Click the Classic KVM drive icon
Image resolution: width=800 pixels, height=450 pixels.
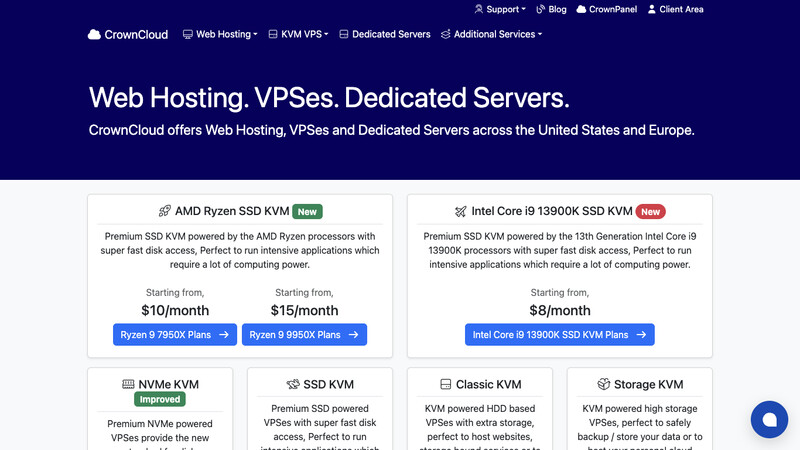[x=446, y=384]
